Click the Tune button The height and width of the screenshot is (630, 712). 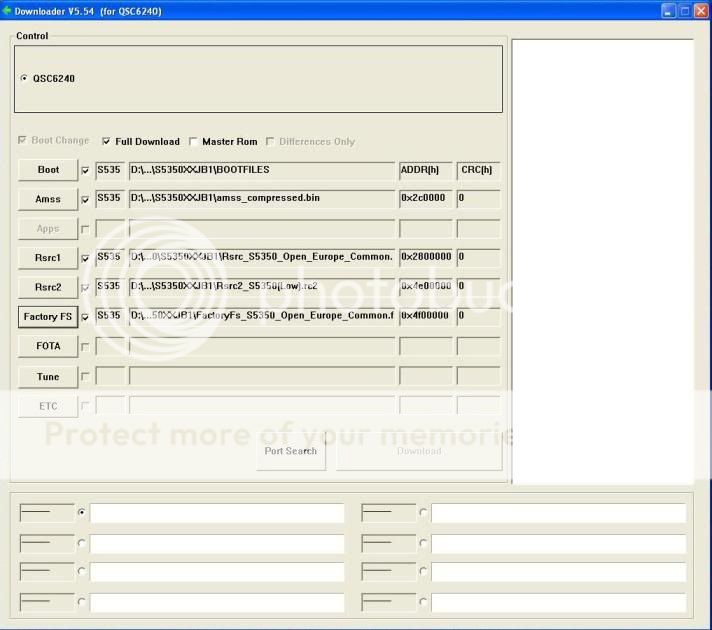tap(48, 377)
